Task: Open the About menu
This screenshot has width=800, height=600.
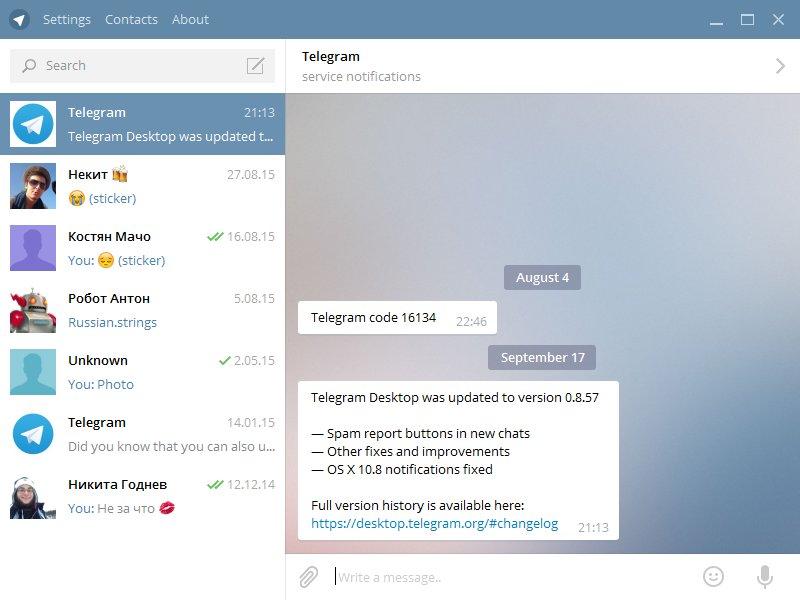Action: click(190, 19)
